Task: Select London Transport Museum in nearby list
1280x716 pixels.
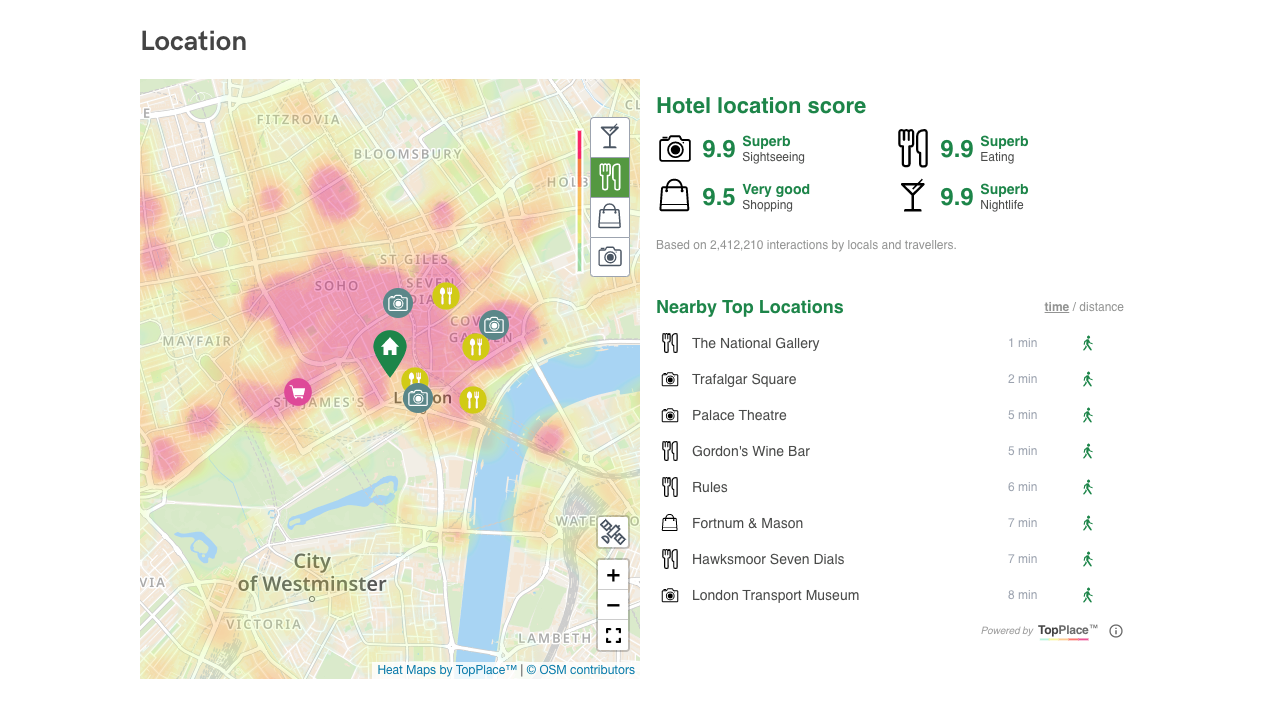Action: 776,595
